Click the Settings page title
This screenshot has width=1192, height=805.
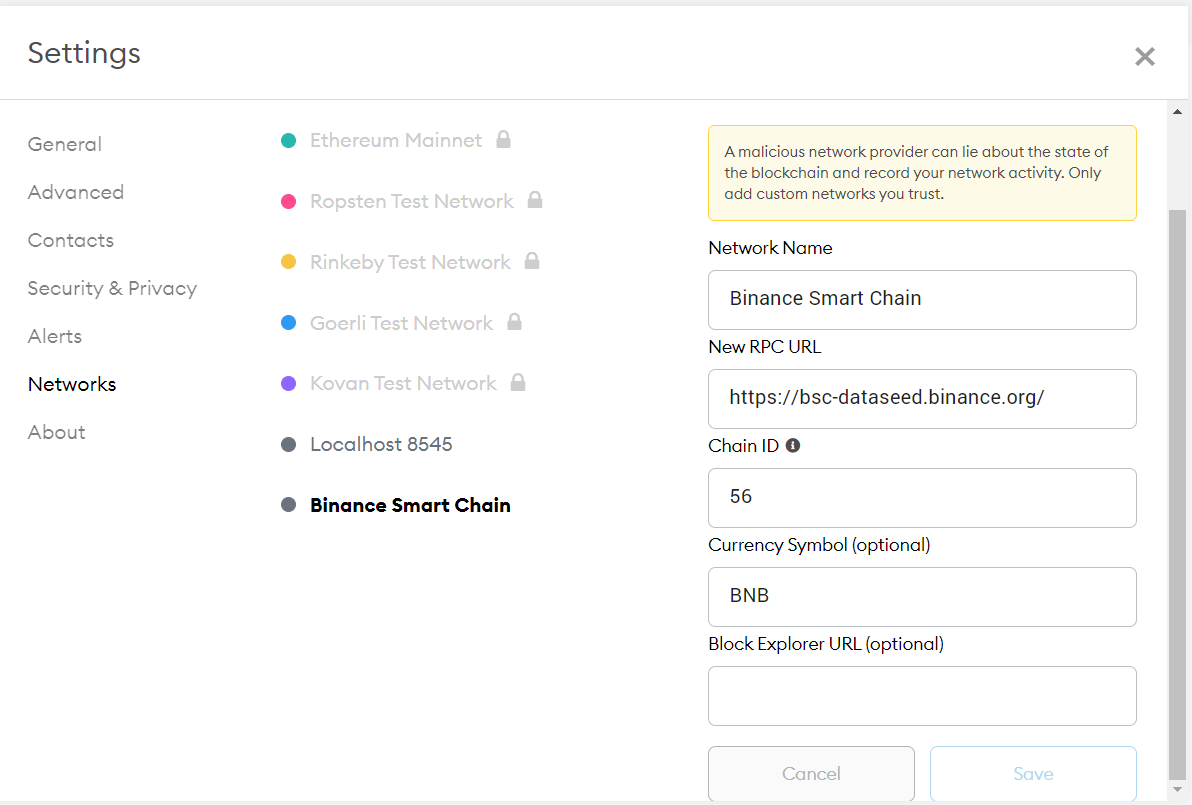pos(84,53)
